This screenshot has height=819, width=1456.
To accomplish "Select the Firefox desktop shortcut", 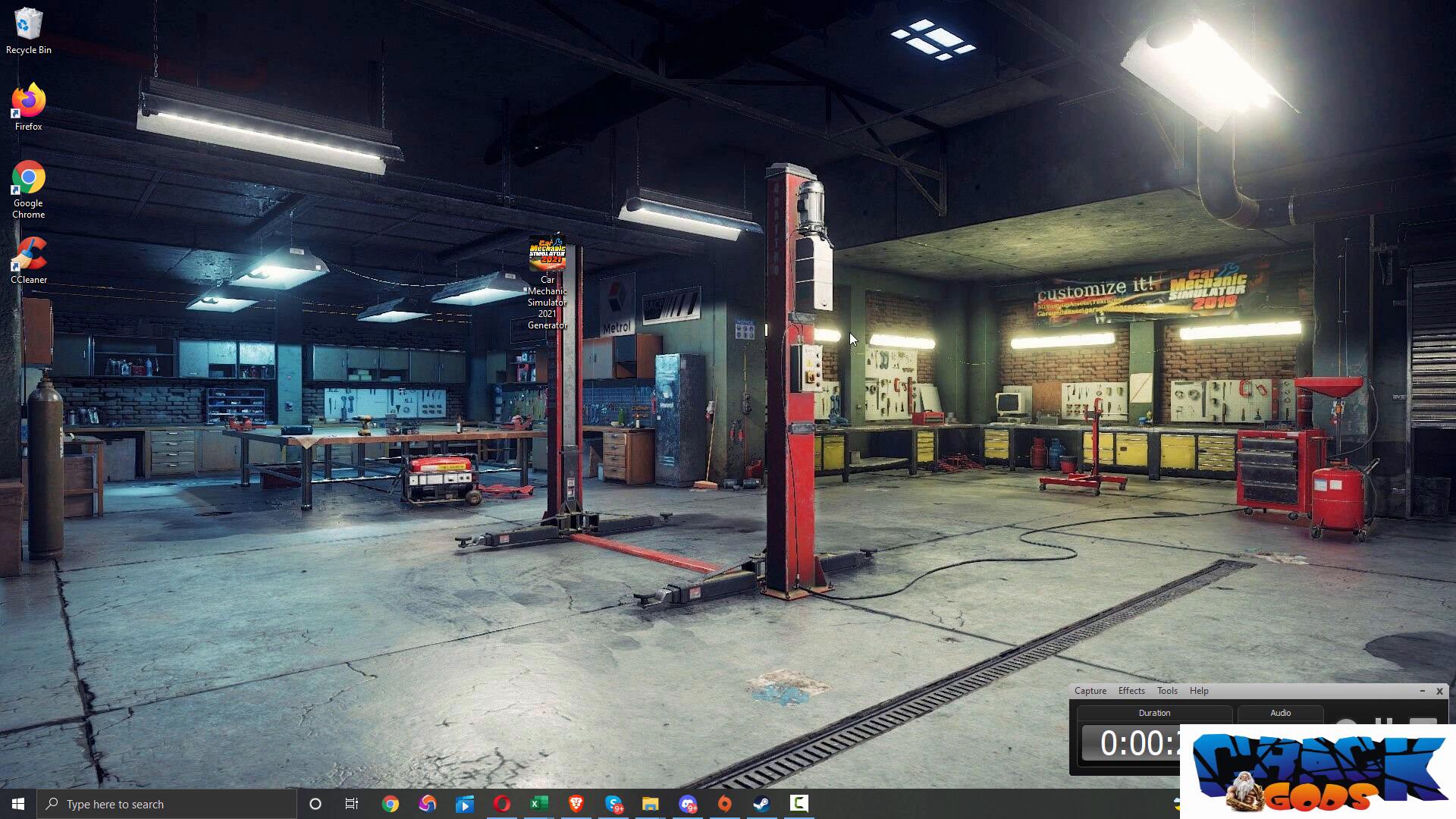I will (28, 106).
